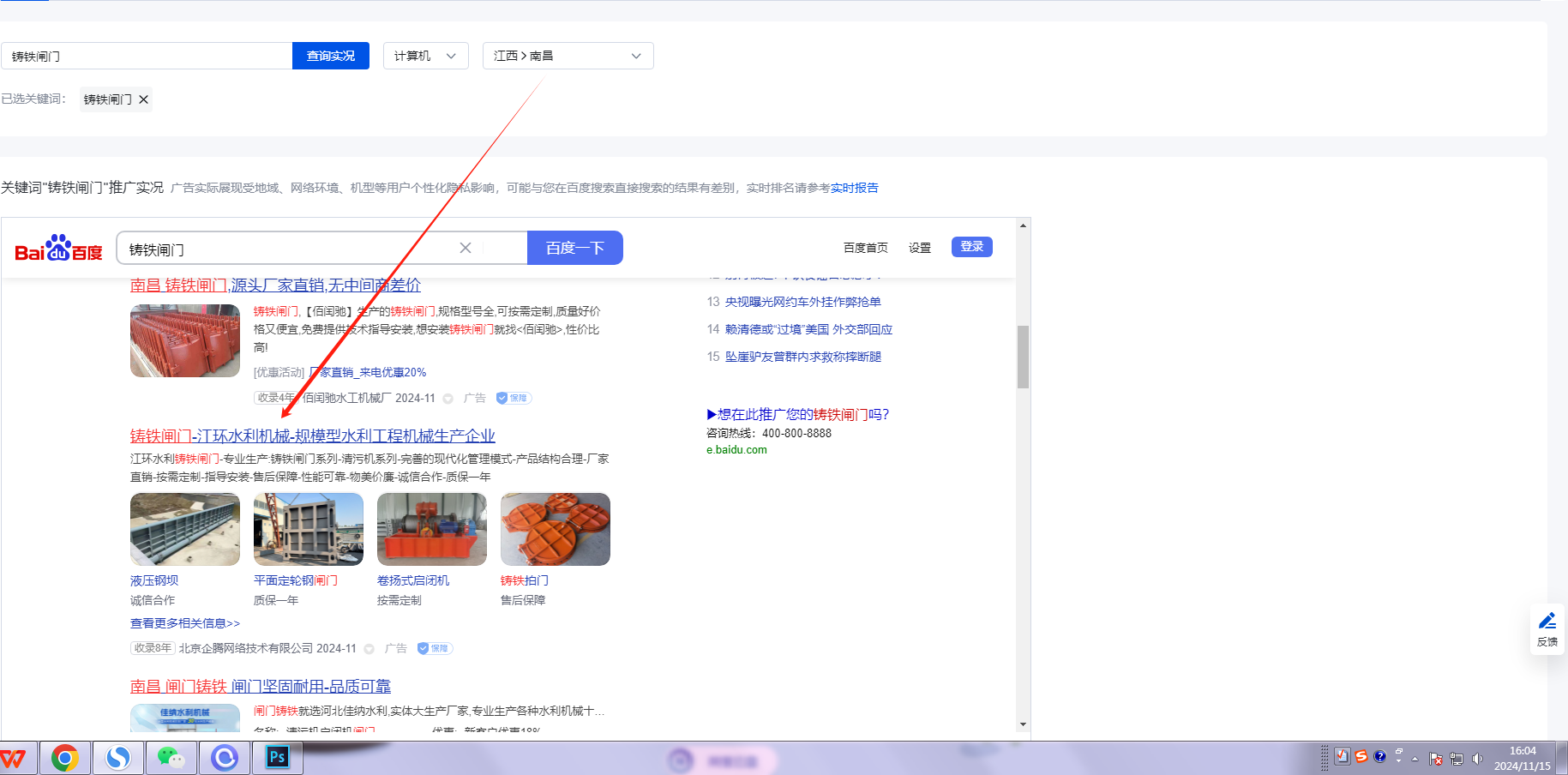Launch Google Chrome from the taskbar
The image size is (1568, 775).
(64, 759)
